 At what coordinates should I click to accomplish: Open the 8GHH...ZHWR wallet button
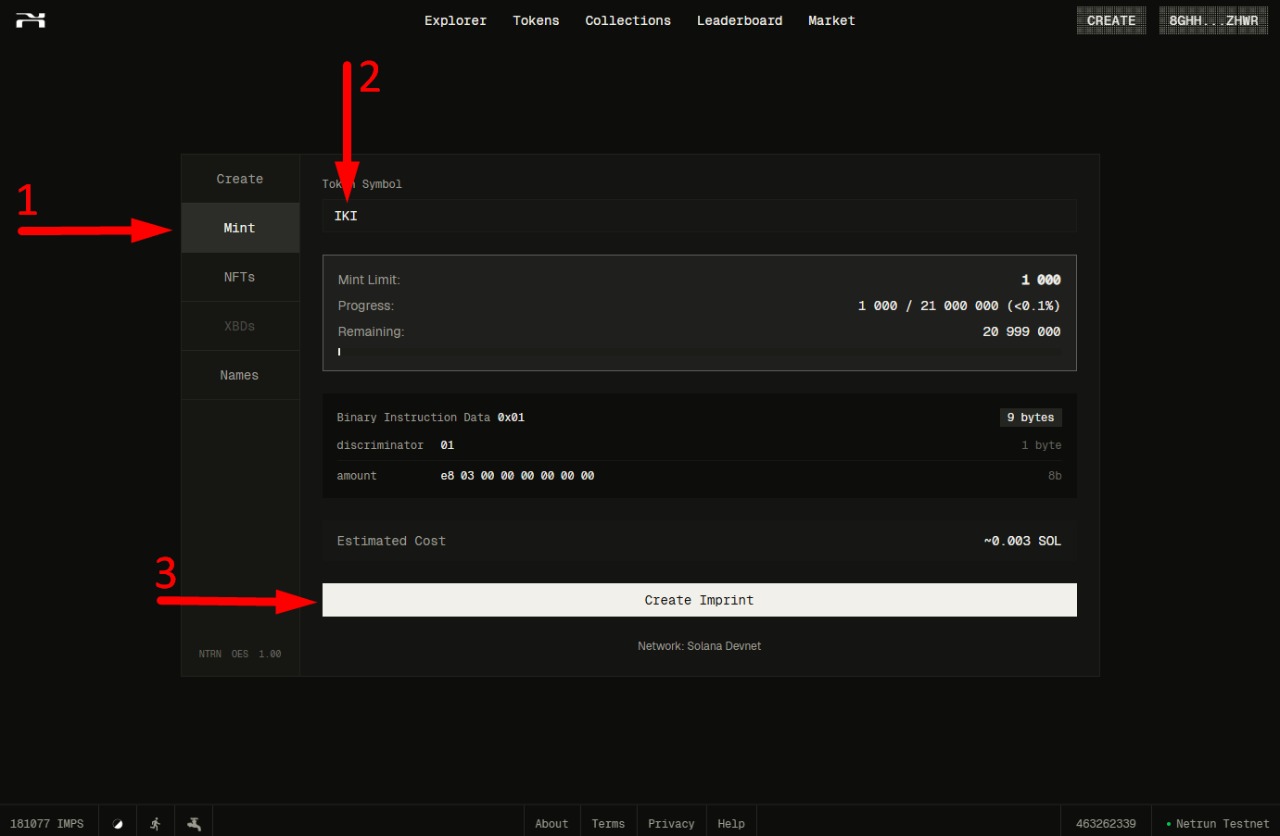[1213, 21]
